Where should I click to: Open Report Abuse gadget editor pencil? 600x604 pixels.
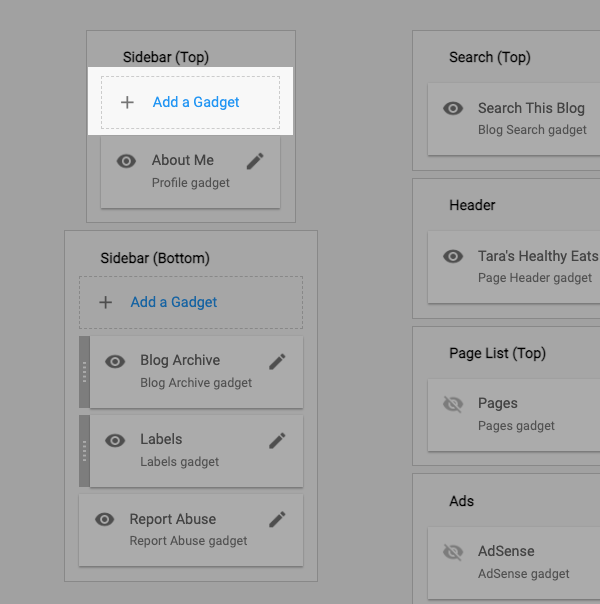coord(277,519)
